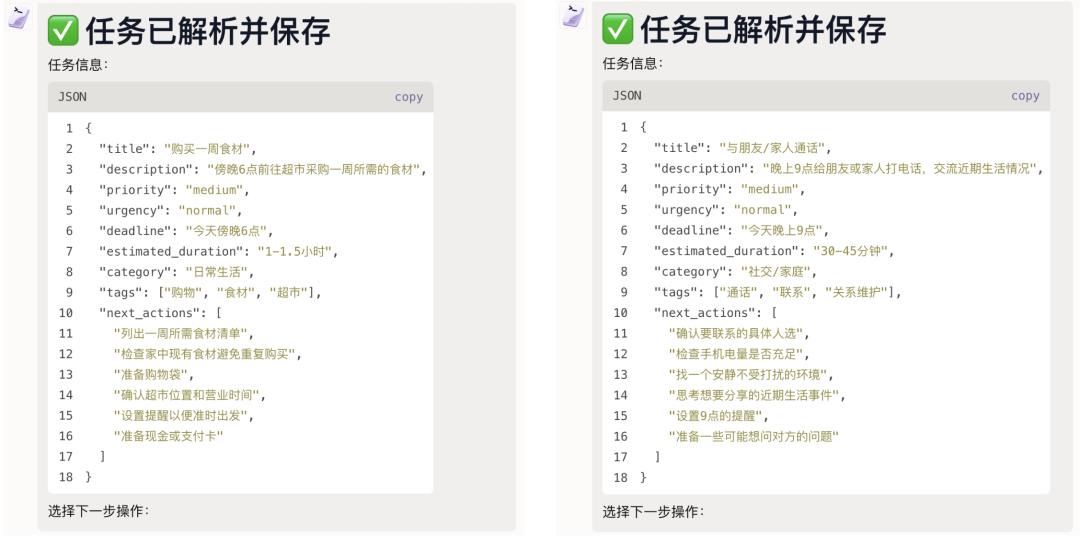Click the green checkmark in the left heading
Viewport: 1080px width, 539px height.
click(63, 32)
